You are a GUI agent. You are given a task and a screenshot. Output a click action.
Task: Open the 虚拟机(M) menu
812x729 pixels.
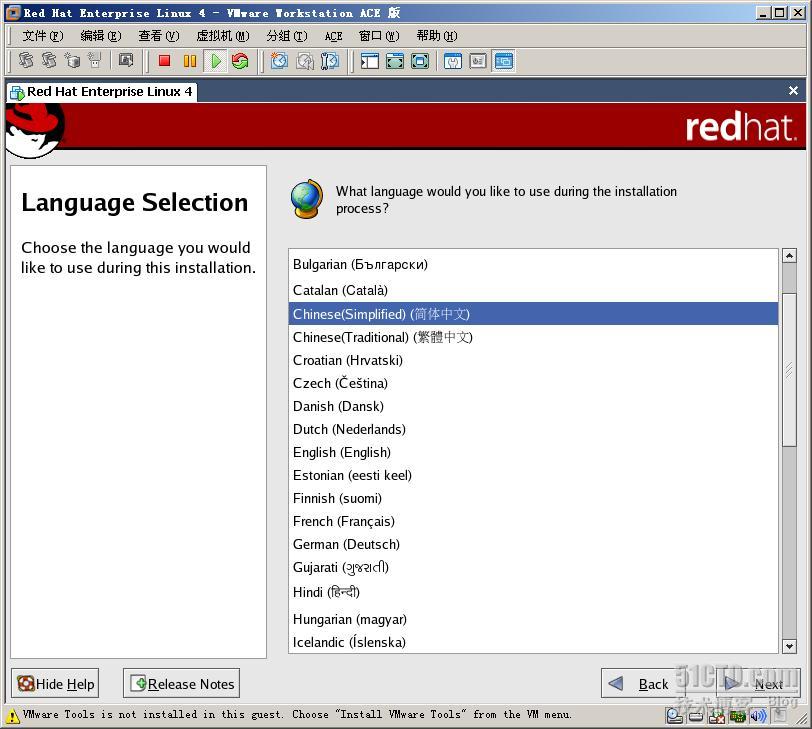223,36
